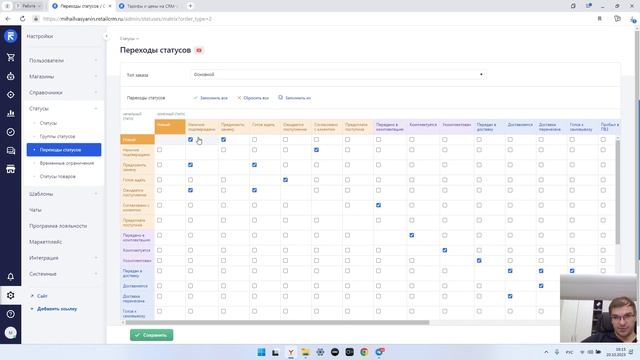Click the RetailCRM logo icon
Screen dimensions: 640x360
(11, 36)
